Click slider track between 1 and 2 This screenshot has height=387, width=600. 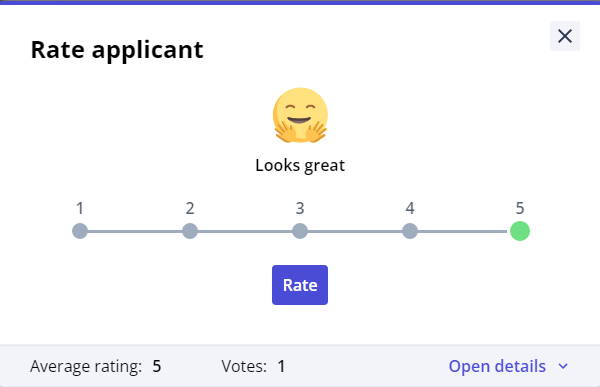(135, 231)
